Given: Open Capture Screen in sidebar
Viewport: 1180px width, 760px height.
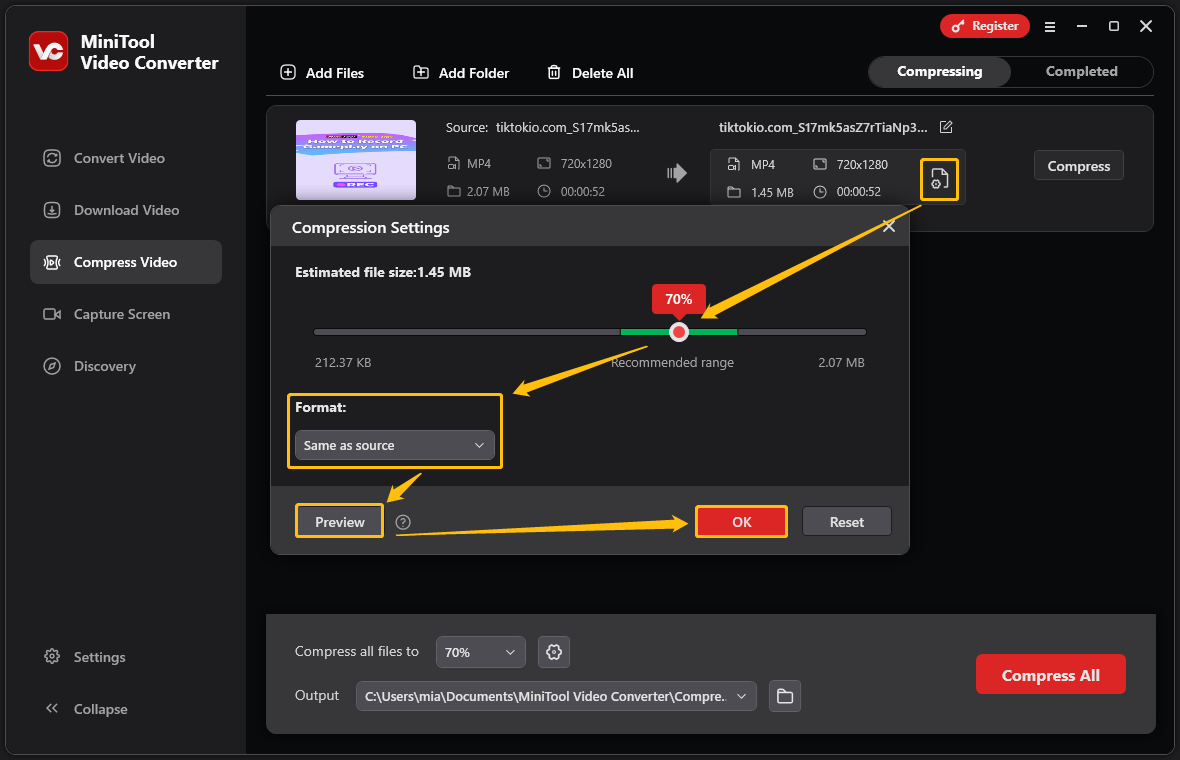Looking at the screenshot, I should [126, 314].
